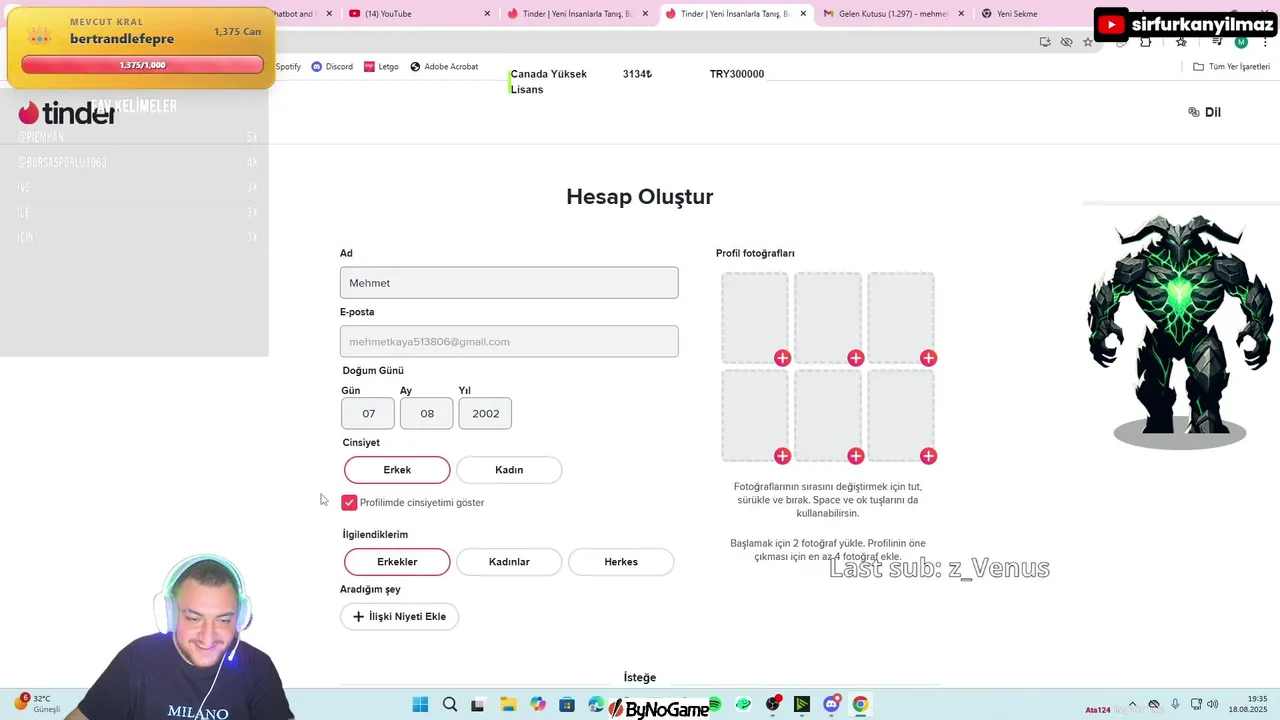Uncheck Profilimde cinsiyetimi göster checkbox

[x=349, y=502]
